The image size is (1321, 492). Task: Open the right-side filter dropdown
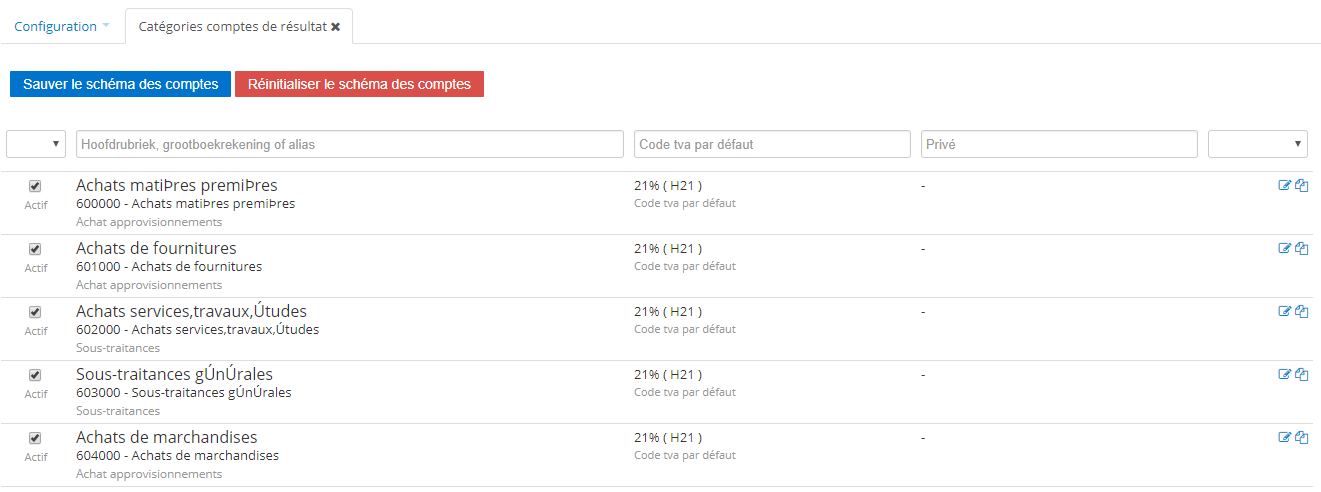tap(1258, 144)
